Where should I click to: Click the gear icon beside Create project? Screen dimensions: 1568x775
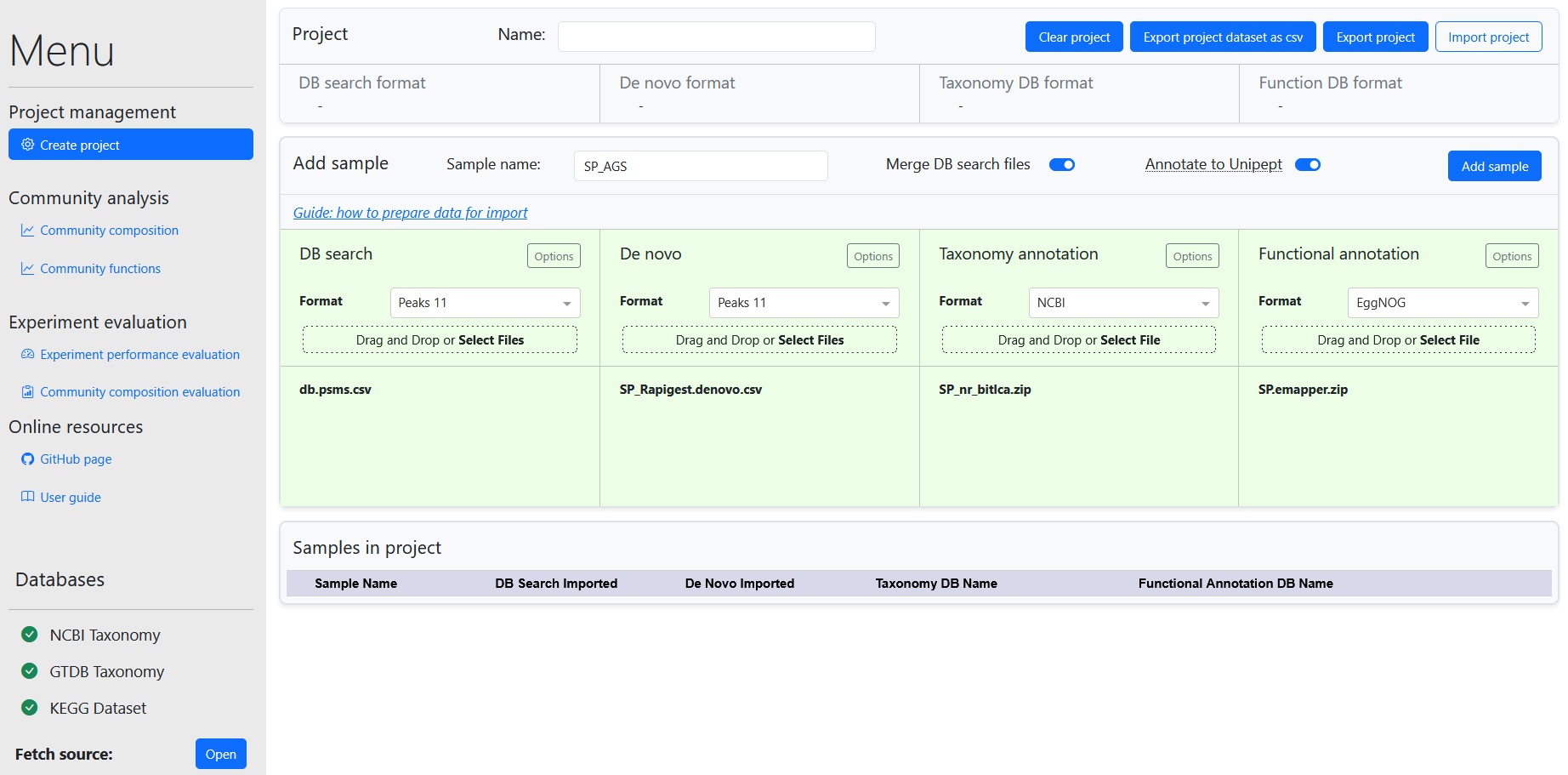coord(27,145)
